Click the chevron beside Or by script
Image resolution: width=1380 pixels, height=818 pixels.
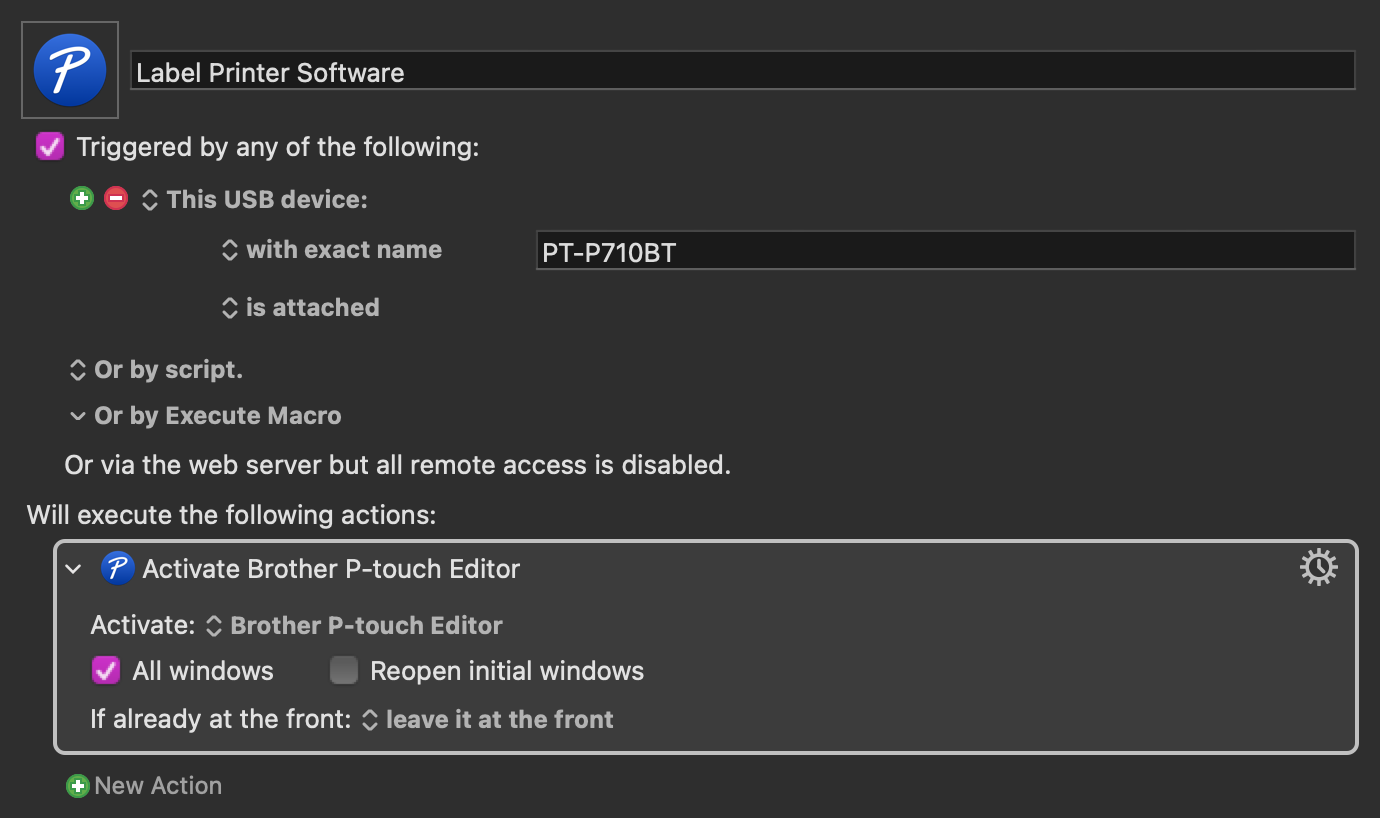tap(77, 369)
